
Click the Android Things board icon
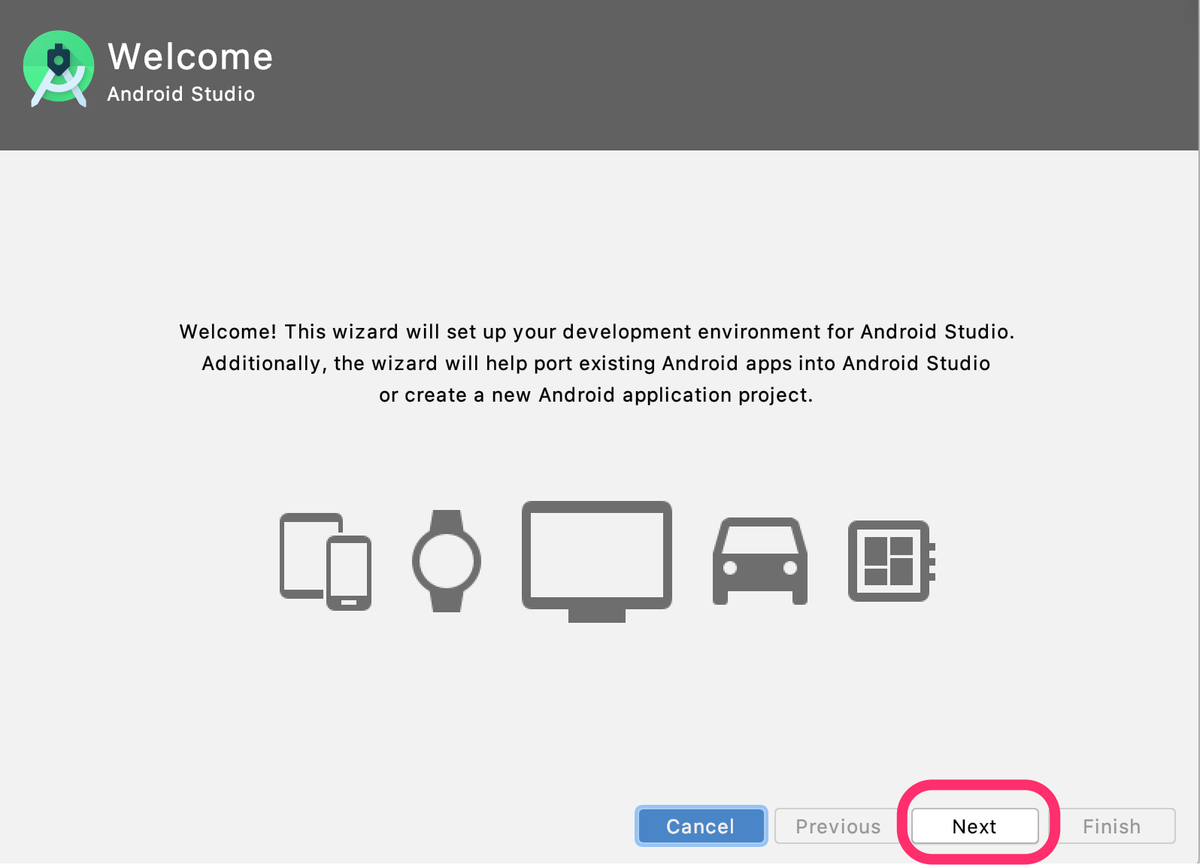891,561
